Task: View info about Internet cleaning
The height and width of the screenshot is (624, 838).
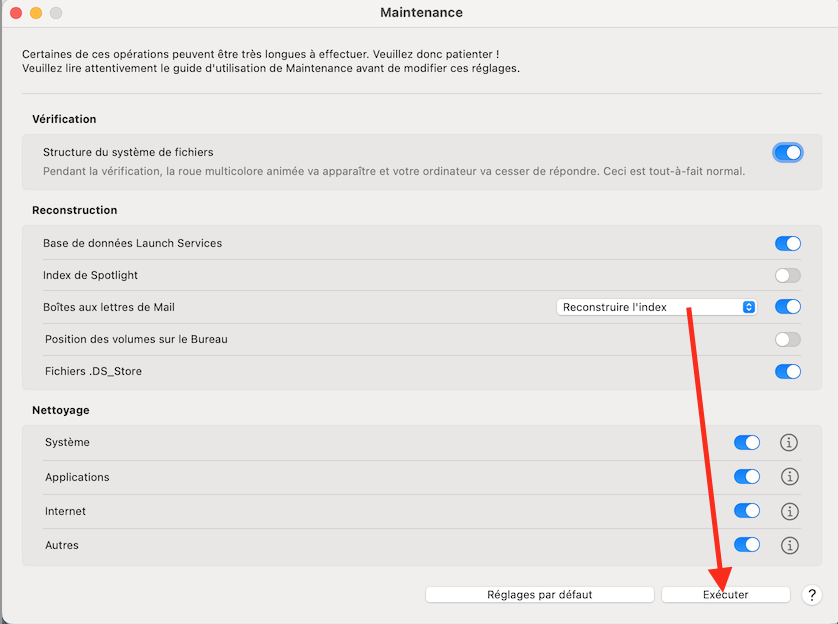Action: click(x=789, y=511)
